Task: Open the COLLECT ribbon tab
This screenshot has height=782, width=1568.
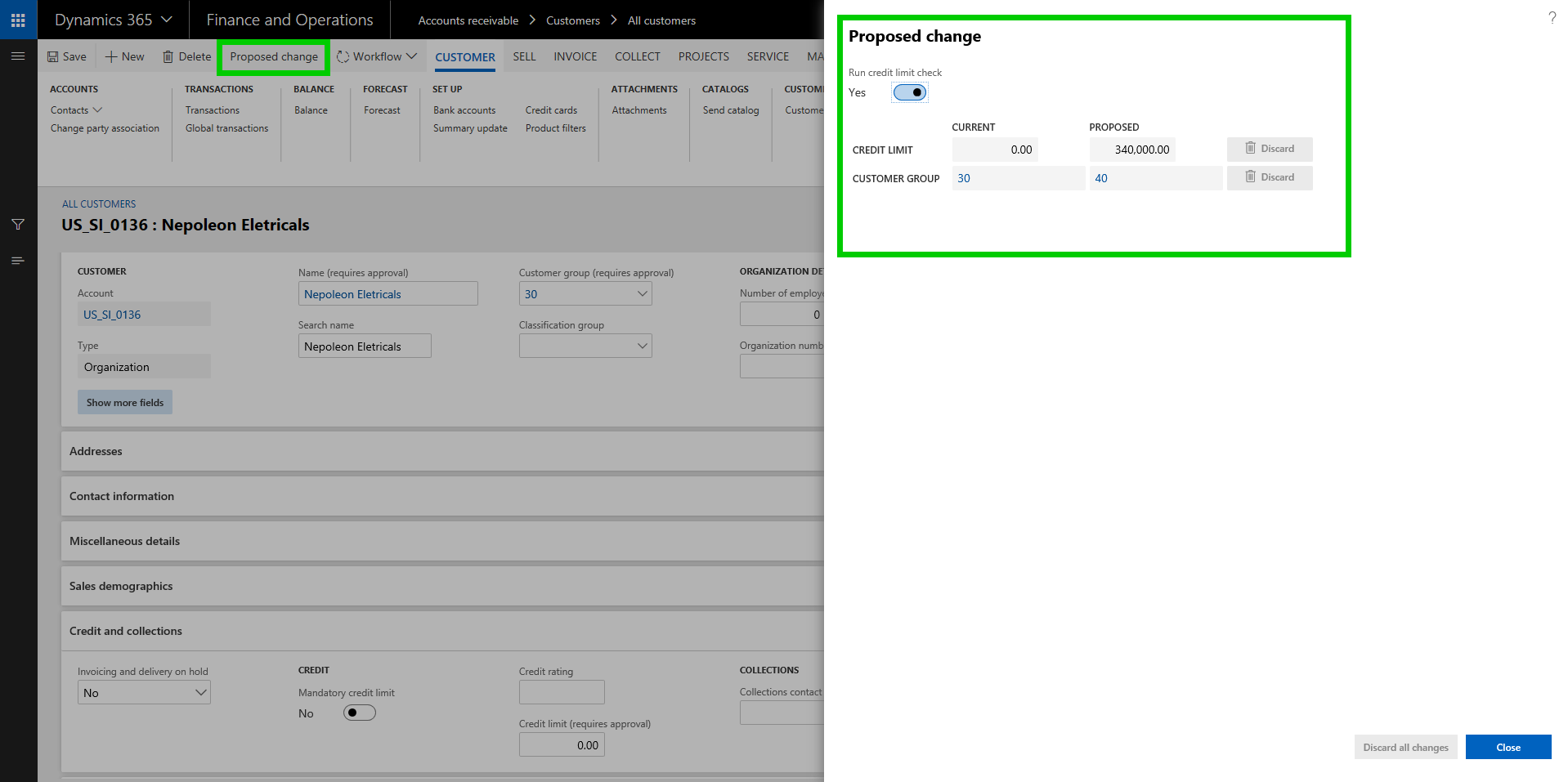Action: pyautogui.click(x=637, y=56)
